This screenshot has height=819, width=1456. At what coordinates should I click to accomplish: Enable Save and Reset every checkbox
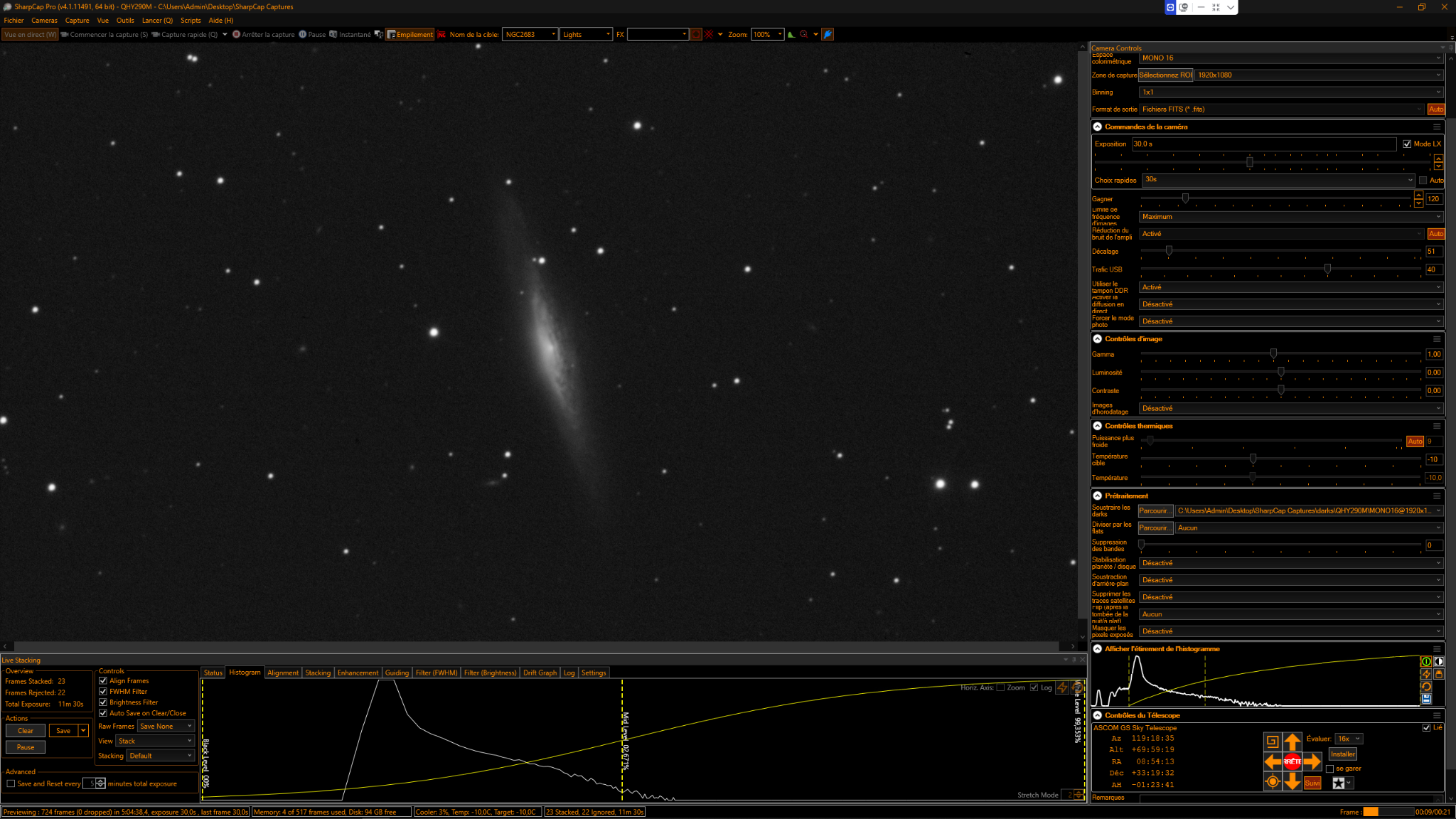point(11,783)
